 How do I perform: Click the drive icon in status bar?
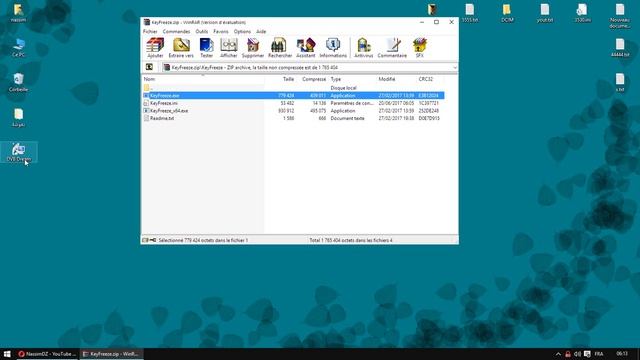coord(145,240)
